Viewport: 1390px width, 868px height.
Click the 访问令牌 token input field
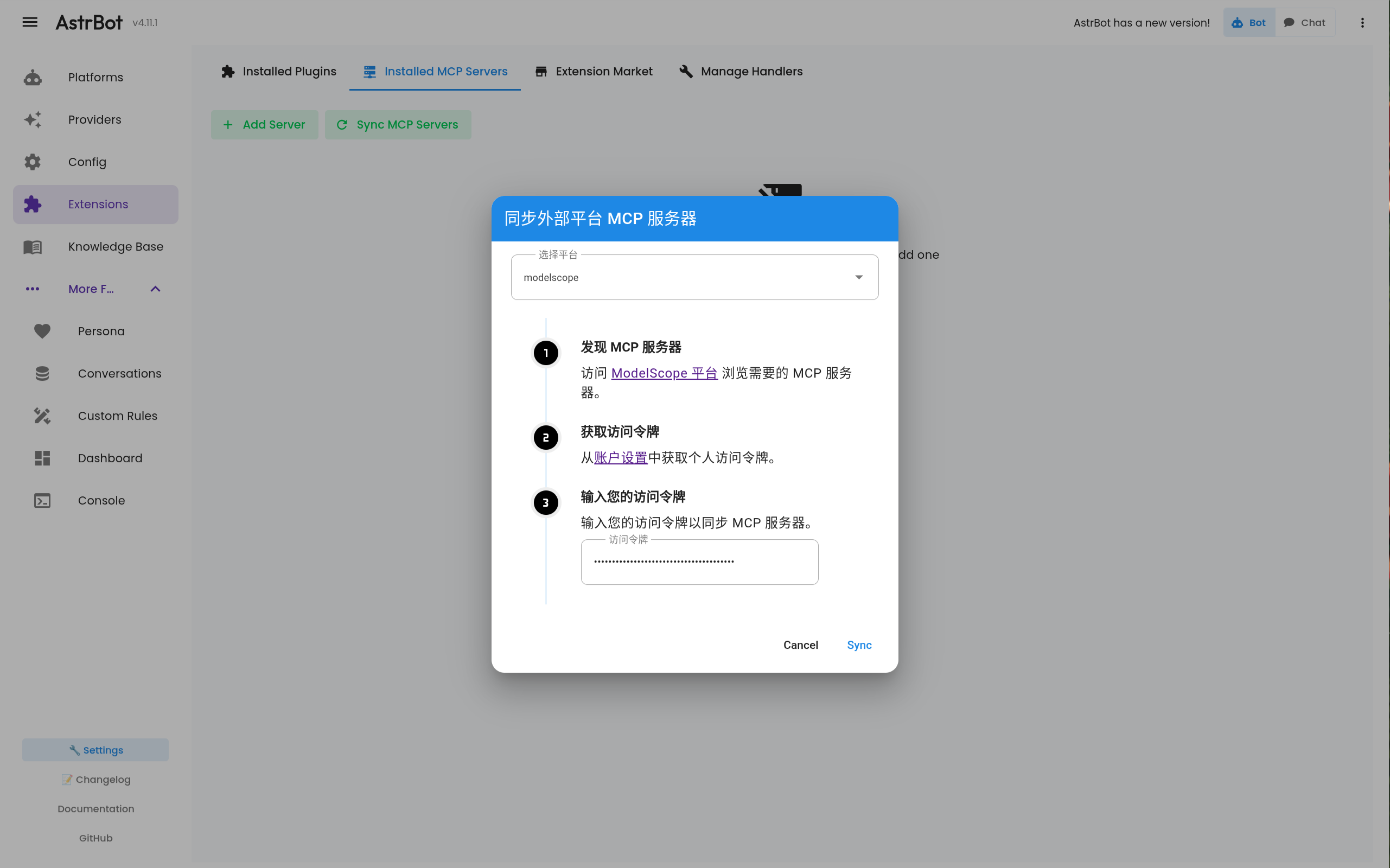point(699,561)
